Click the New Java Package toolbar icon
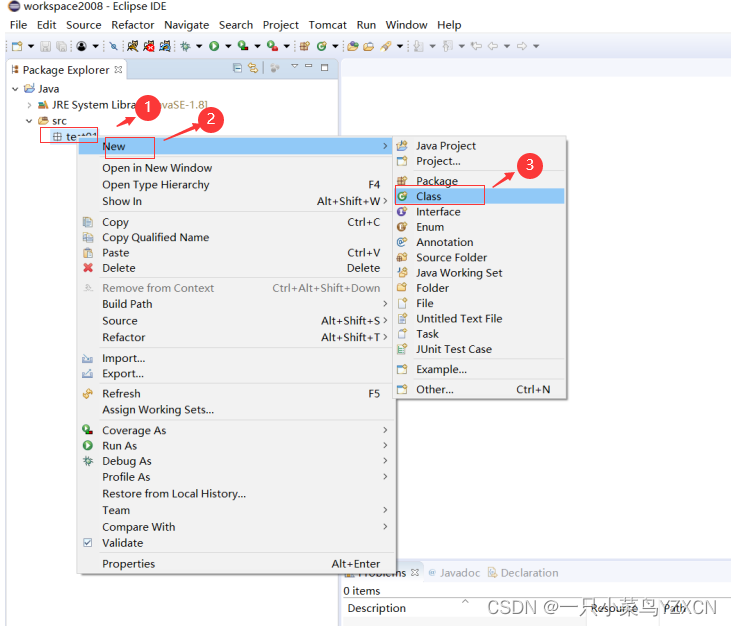 click(x=304, y=46)
